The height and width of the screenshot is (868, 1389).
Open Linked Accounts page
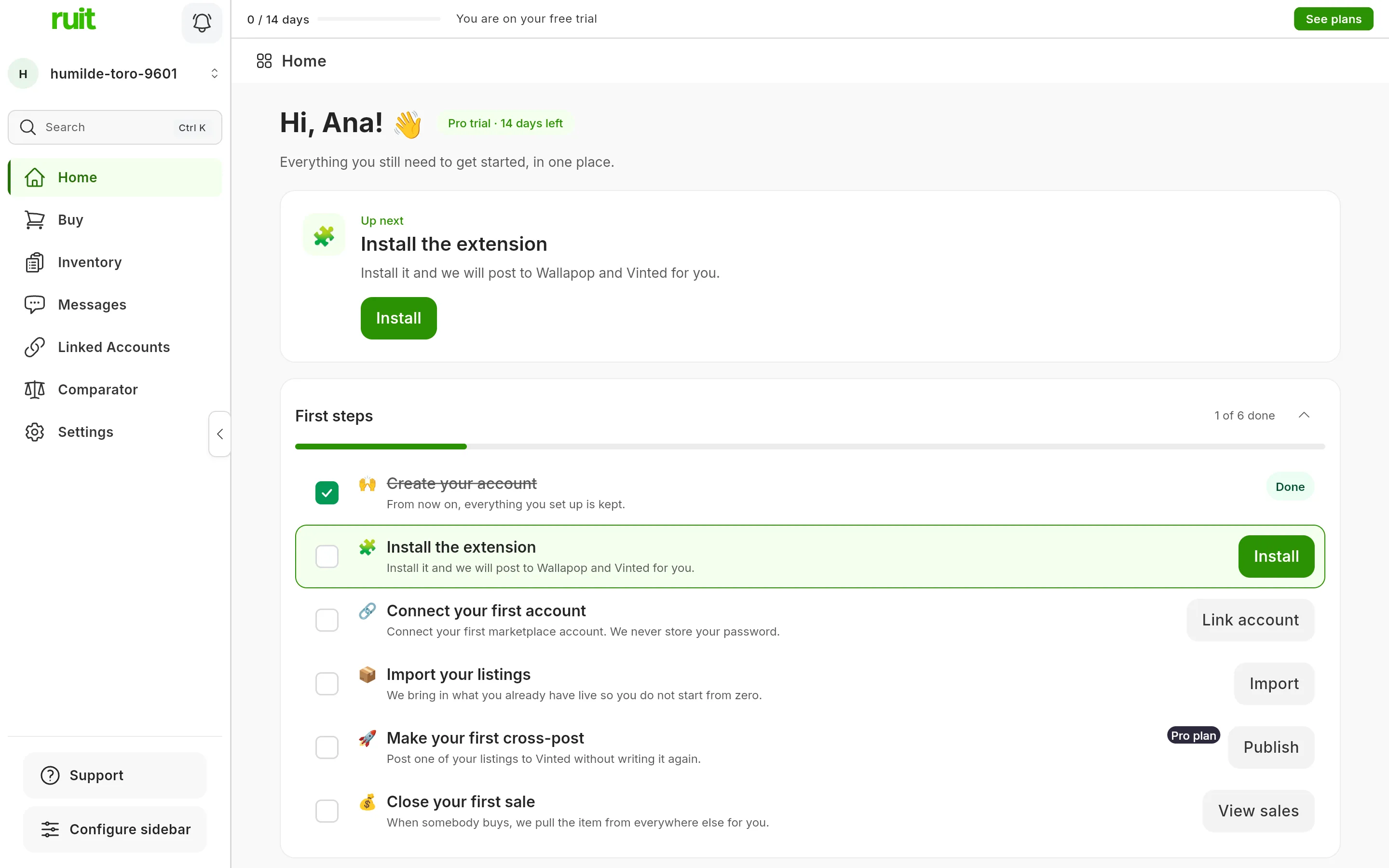[115, 347]
